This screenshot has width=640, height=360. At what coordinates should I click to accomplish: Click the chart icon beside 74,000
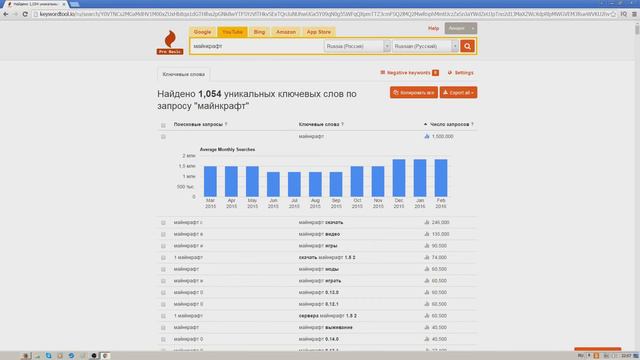tap(427, 257)
